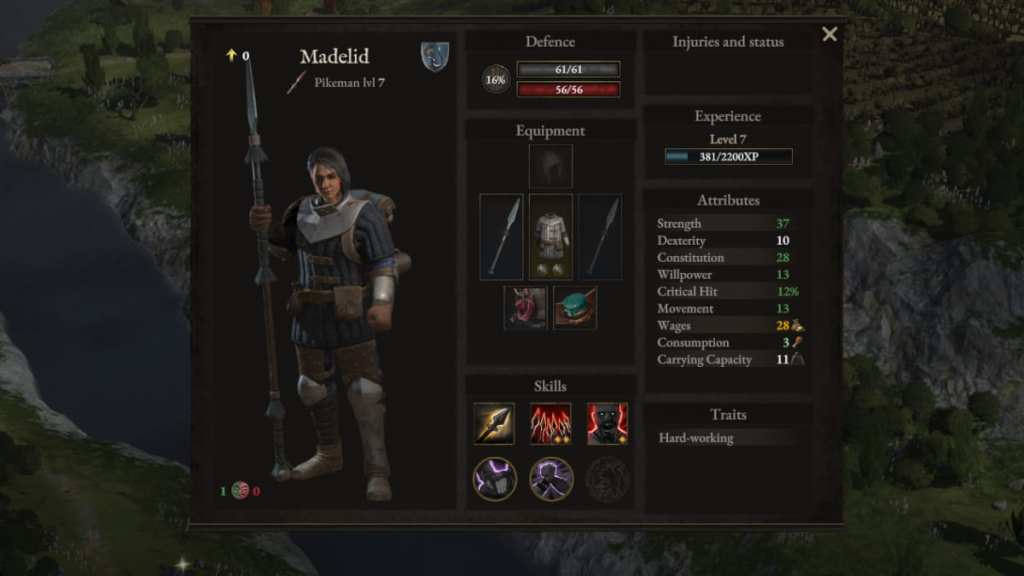The width and height of the screenshot is (1024, 576).
Task: Click the red 56/56 health bar
Action: [x=568, y=89]
